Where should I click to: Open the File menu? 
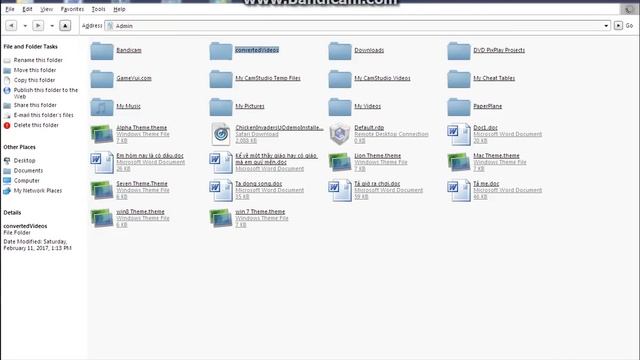click(10, 9)
